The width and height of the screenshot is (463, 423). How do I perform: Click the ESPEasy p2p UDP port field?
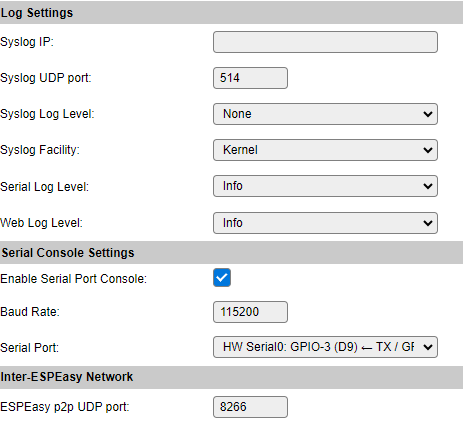pyautogui.click(x=250, y=407)
